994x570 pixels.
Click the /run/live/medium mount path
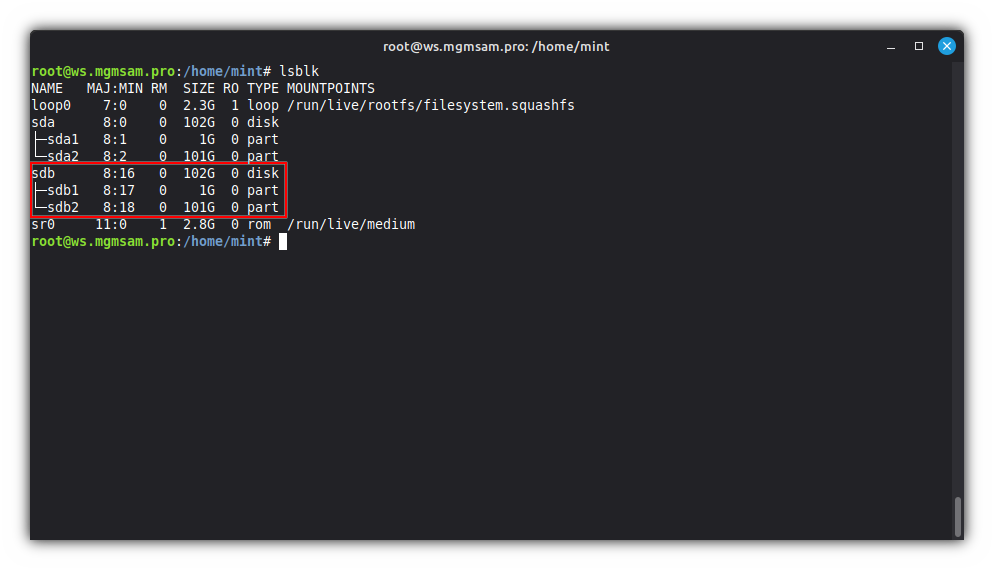(x=350, y=224)
